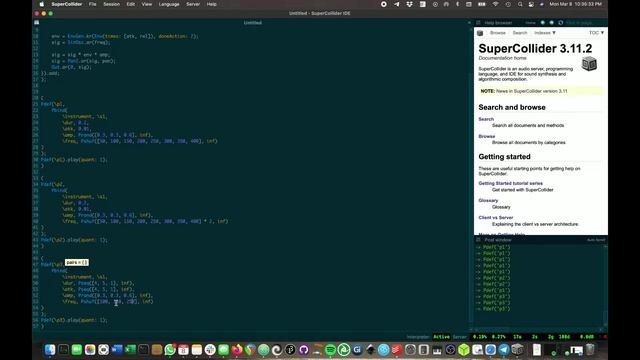
Task: Click the Home button in the help browser
Action: (530, 23)
